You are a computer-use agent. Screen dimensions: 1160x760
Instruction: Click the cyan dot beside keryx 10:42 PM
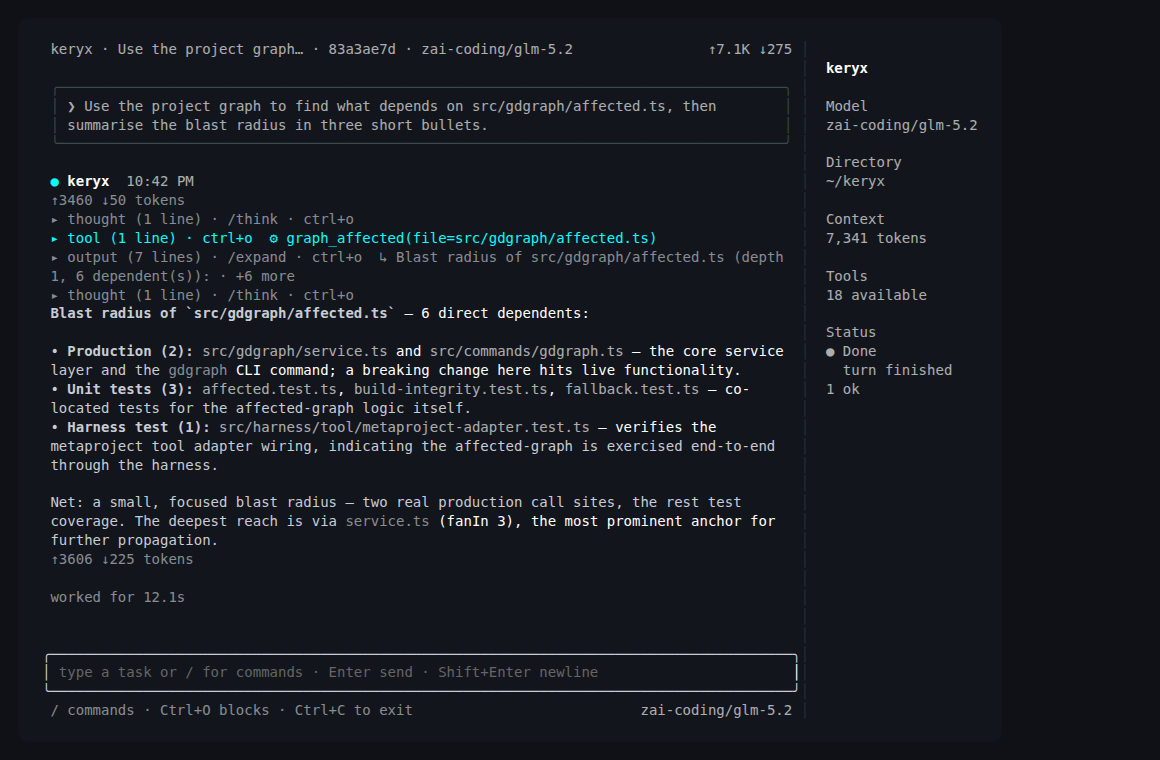tap(55, 182)
